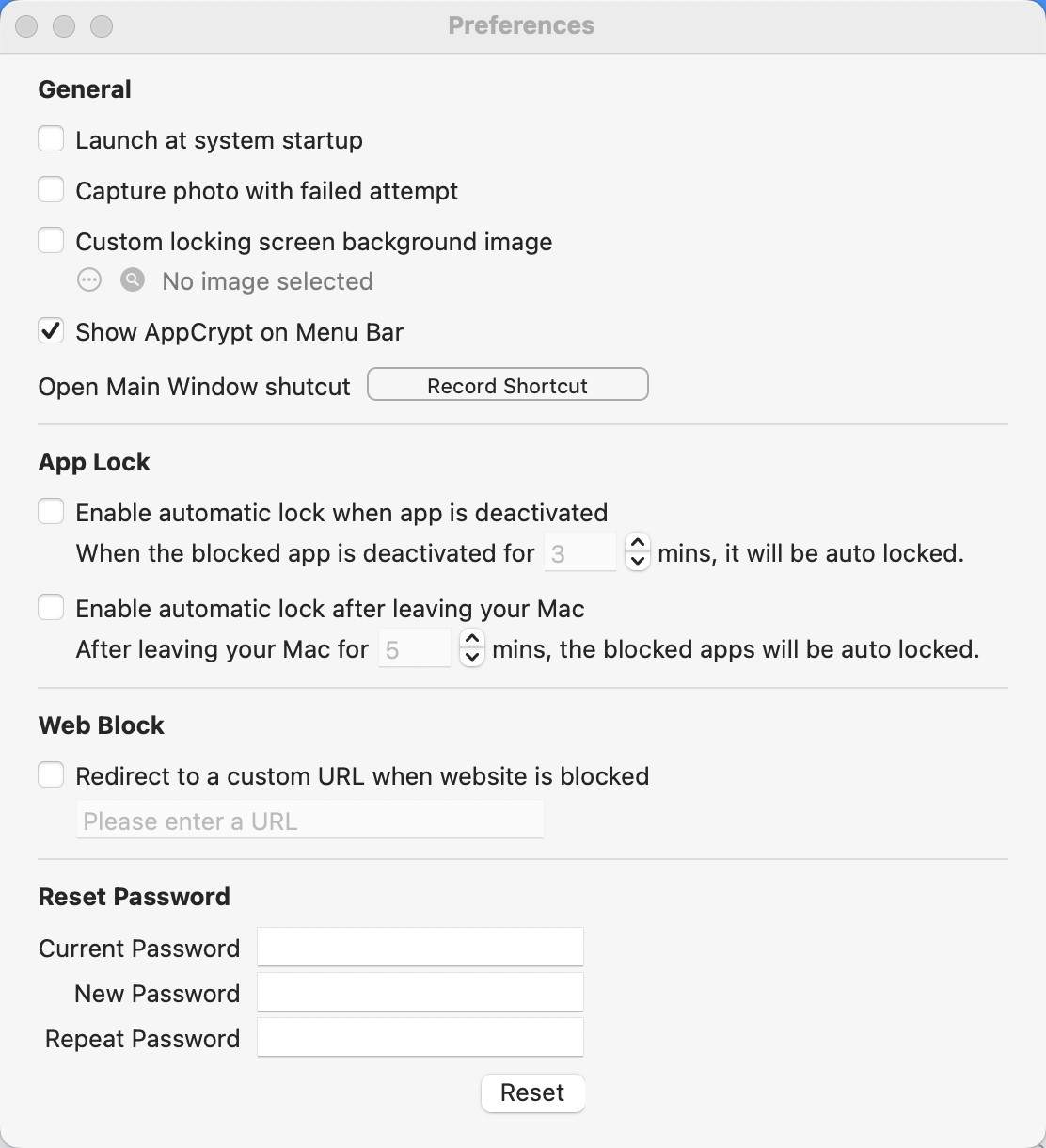Click the magnifier preview image icon
This screenshot has width=1046, height=1148.
pyautogui.click(x=133, y=280)
